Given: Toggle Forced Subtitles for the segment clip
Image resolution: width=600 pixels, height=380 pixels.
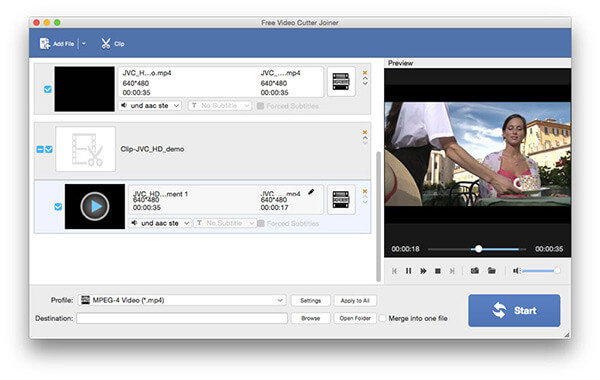Looking at the screenshot, I should pyautogui.click(x=261, y=223).
